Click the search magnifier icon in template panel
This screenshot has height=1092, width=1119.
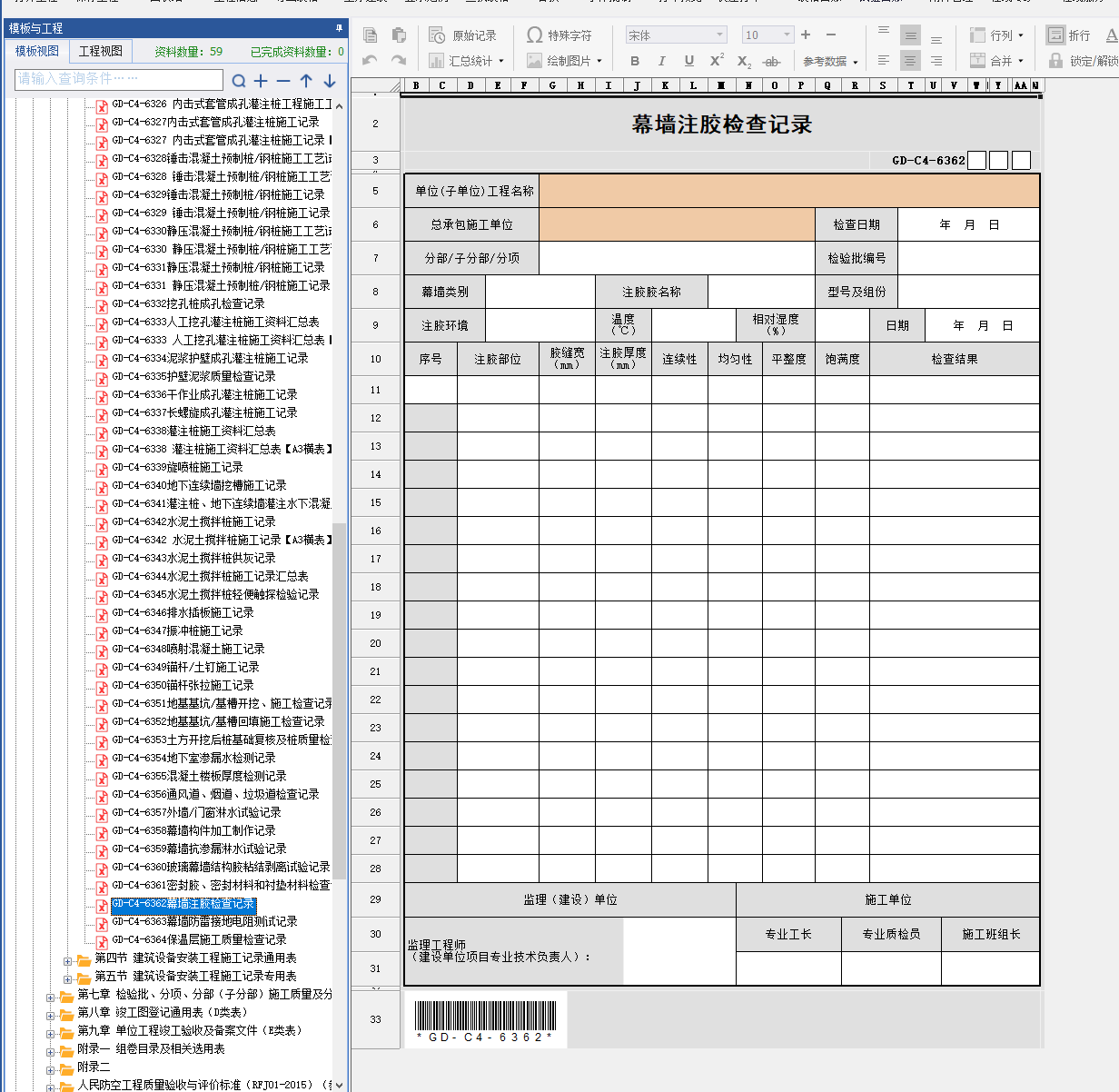click(239, 81)
